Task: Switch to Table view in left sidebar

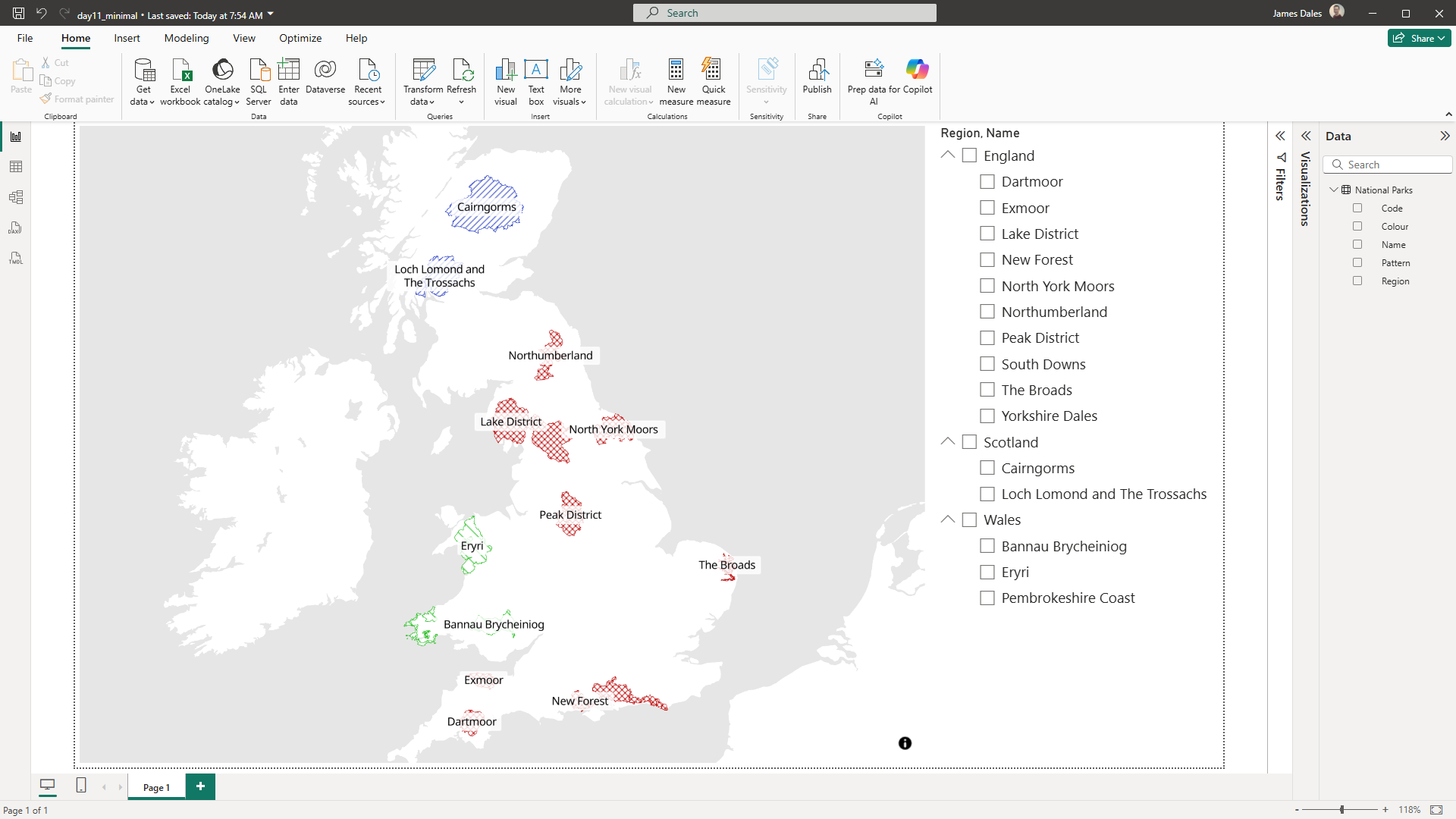Action: 16,167
